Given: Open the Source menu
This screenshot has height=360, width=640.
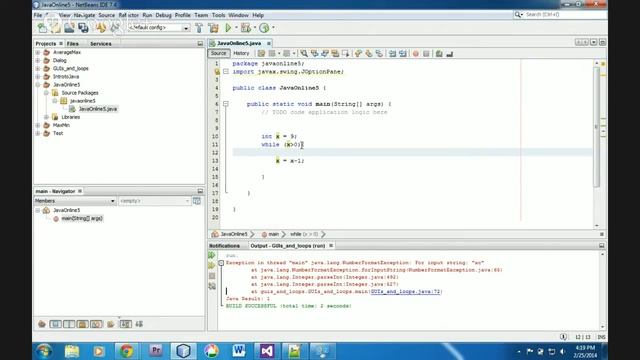Looking at the screenshot, I should (x=107, y=15).
